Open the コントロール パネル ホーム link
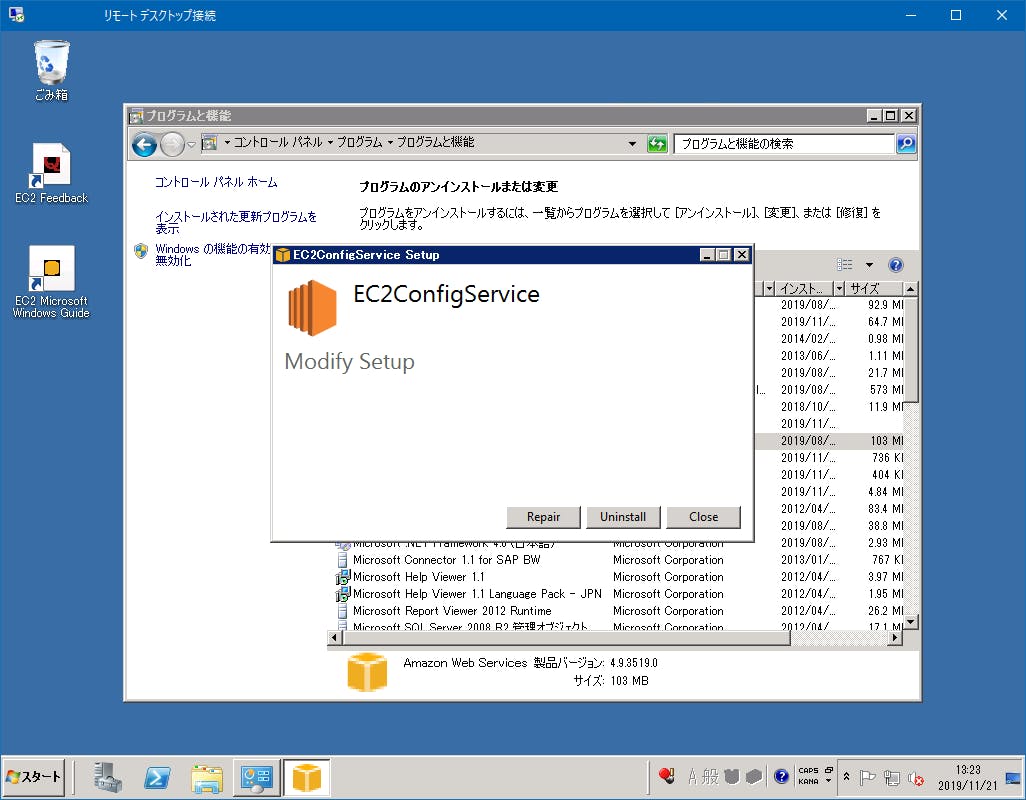 (x=216, y=182)
